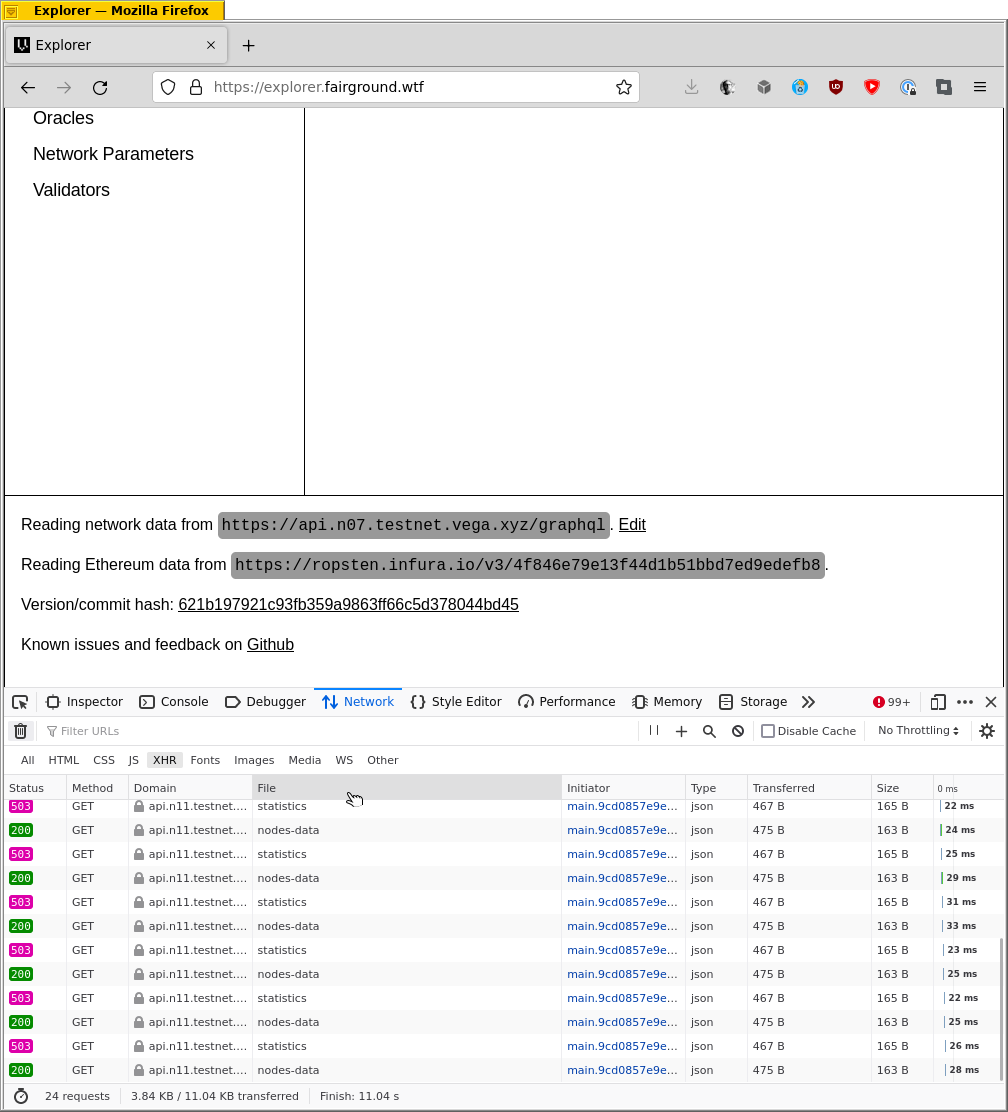Check the Disable Cache checkbox
1008x1112 pixels.
767,731
